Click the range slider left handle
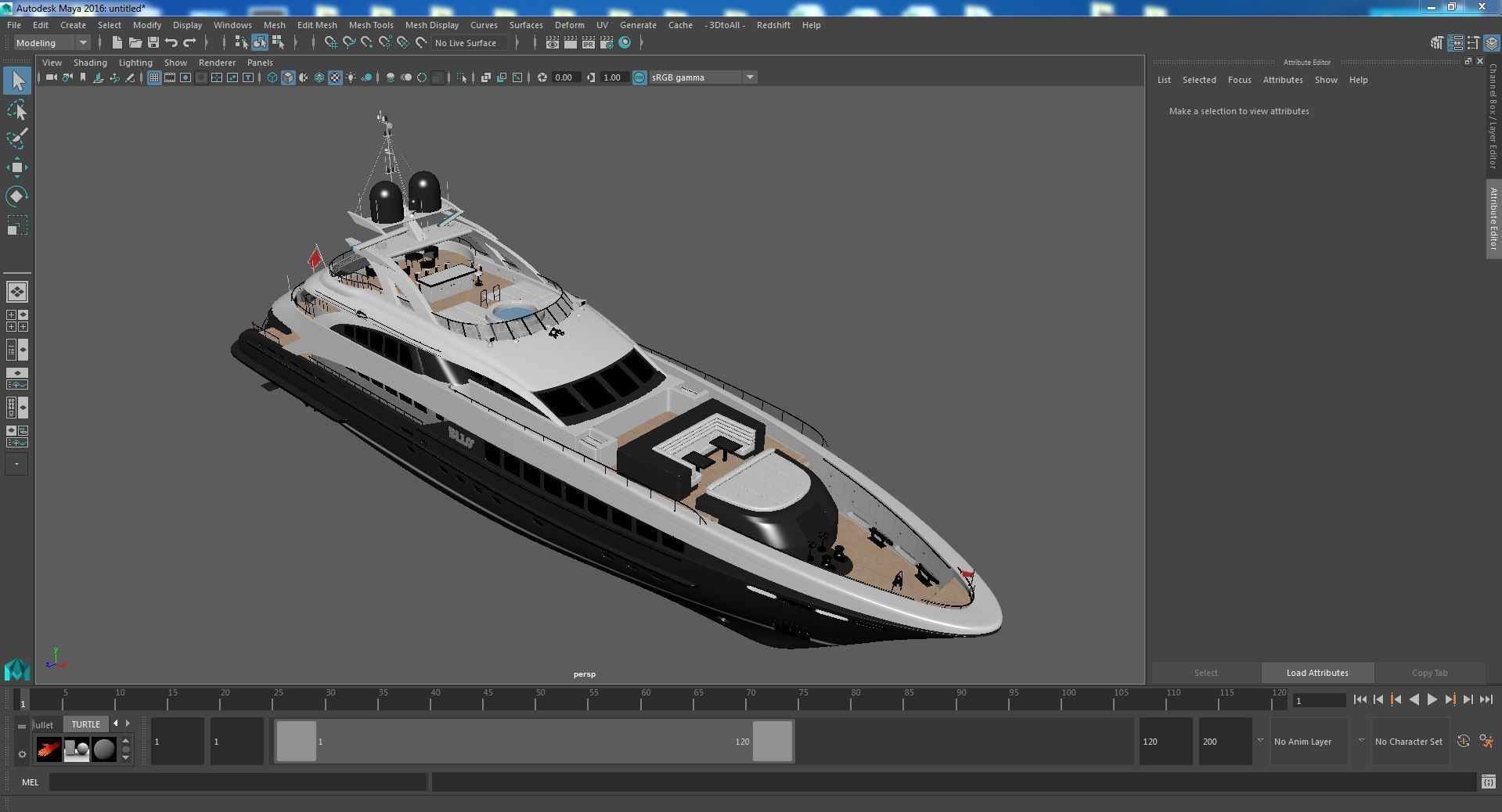The width and height of the screenshot is (1502, 812). pyautogui.click(x=297, y=741)
